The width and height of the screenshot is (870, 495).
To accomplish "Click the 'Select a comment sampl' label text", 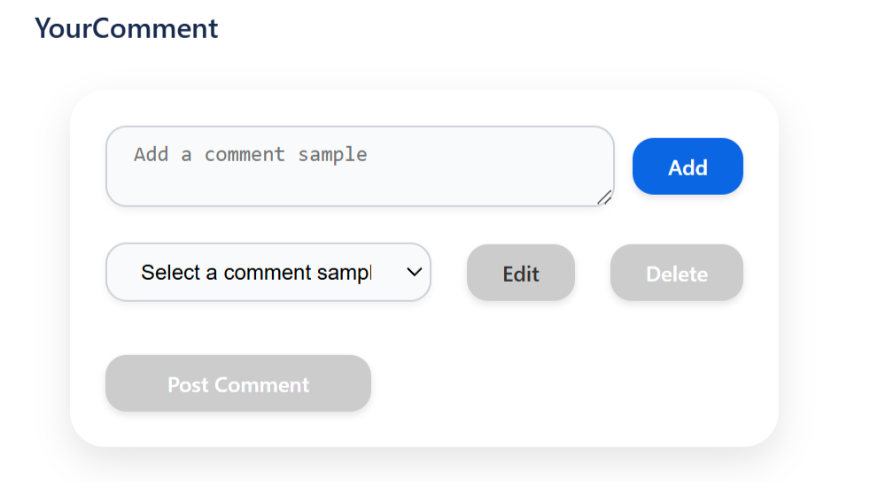I will (256, 273).
